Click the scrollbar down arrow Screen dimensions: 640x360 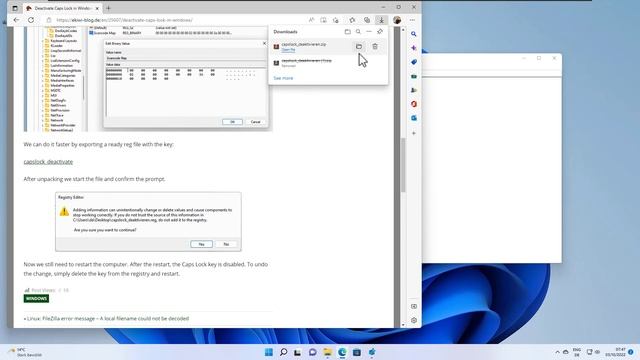pos(403,324)
